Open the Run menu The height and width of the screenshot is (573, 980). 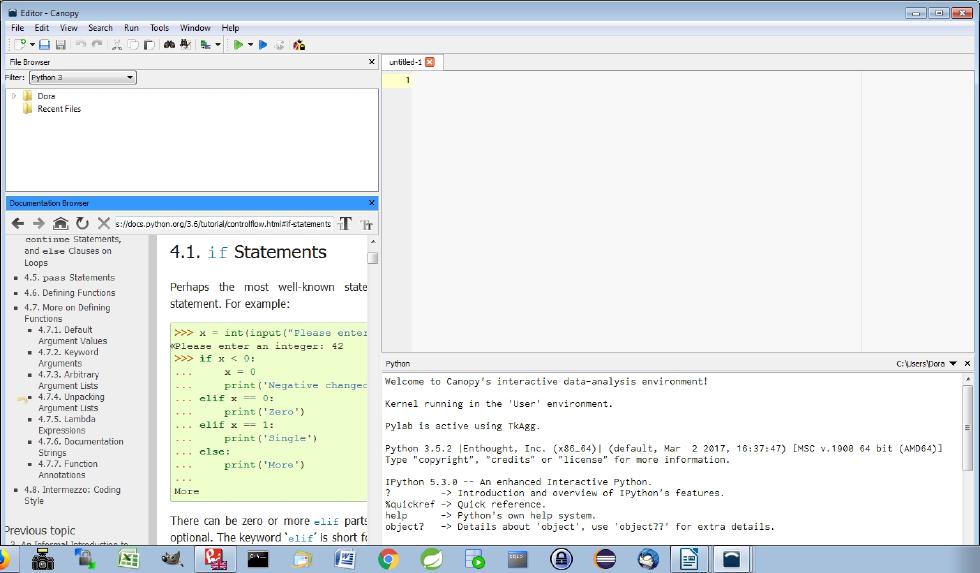[131, 27]
